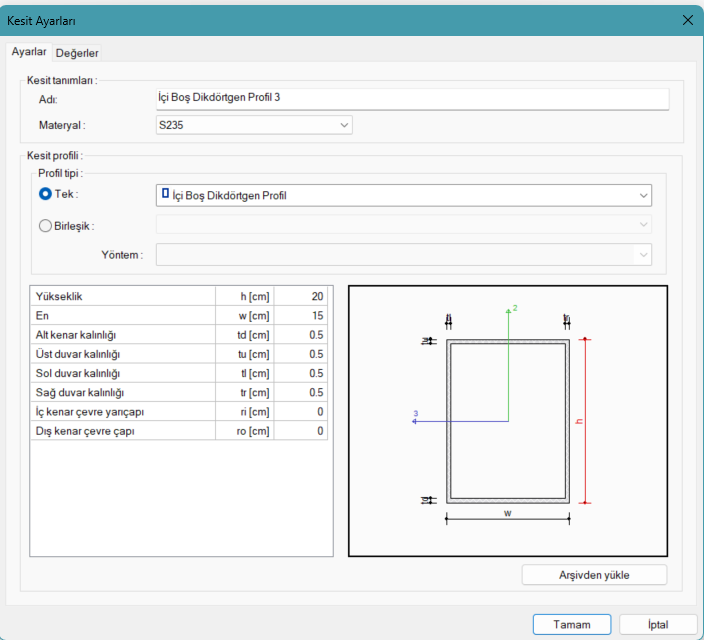Open the Materyal S235 dropdown
The height and width of the screenshot is (640, 704).
pos(254,125)
